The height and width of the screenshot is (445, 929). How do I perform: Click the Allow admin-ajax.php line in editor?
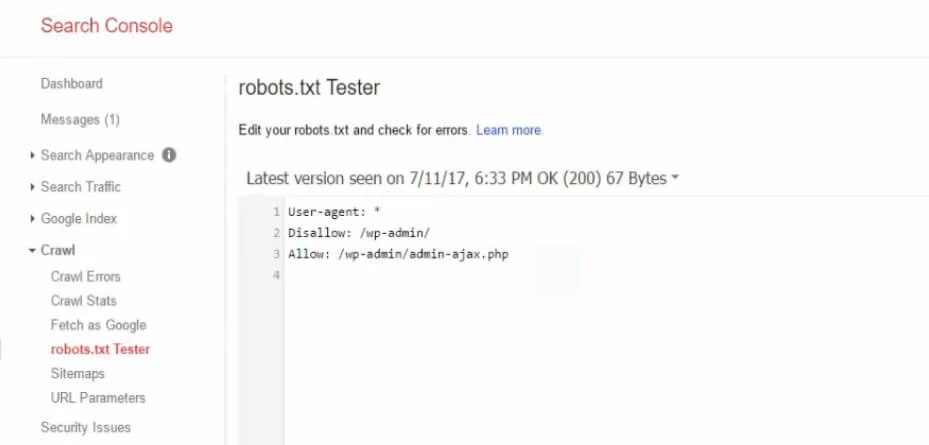(398, 254)
